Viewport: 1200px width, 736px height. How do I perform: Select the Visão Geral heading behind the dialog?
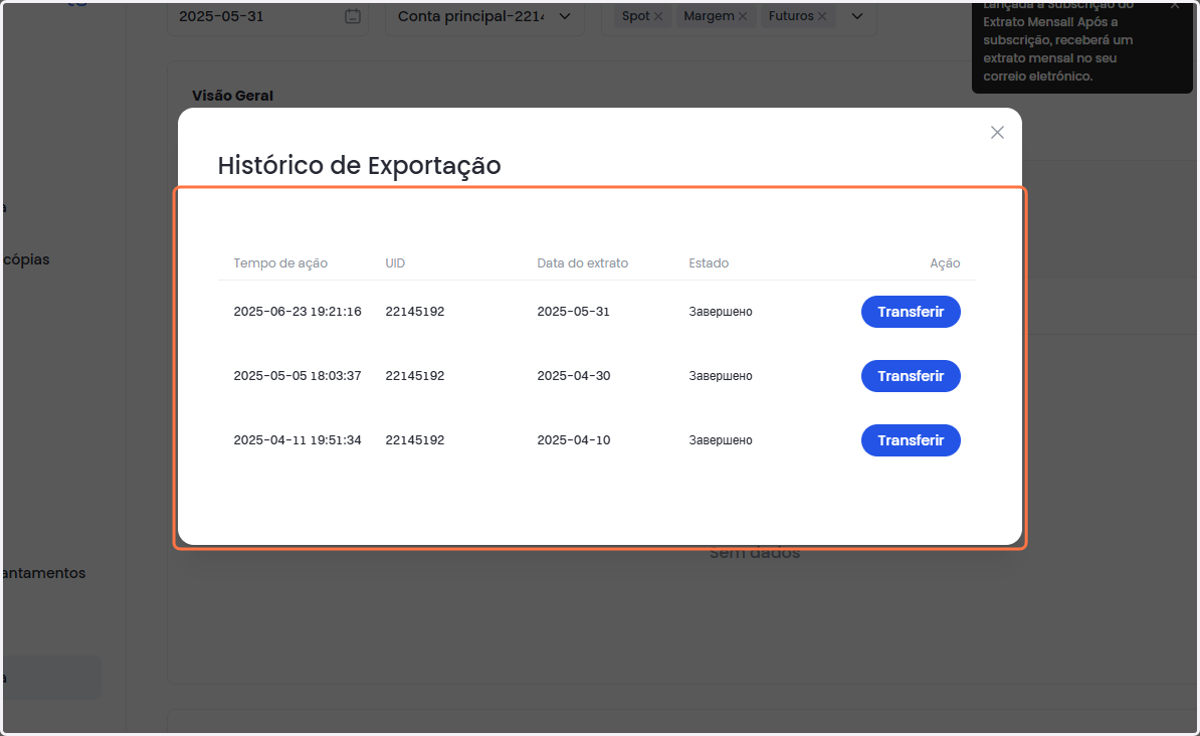coord(233,96)
